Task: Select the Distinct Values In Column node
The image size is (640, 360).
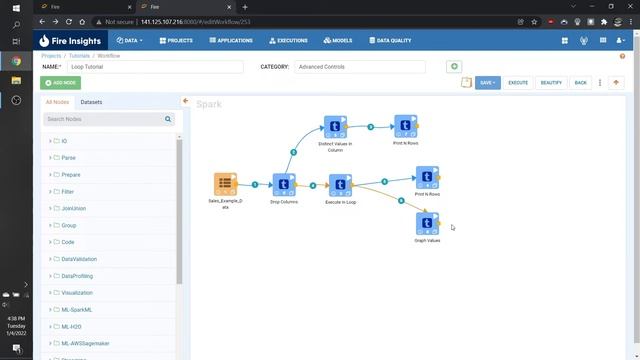Action: 335,127
